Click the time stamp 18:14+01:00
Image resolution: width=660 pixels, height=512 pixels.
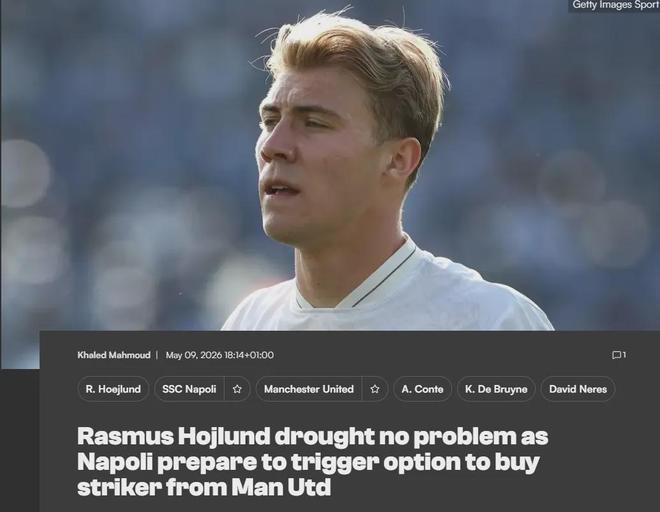pos(249,355)
